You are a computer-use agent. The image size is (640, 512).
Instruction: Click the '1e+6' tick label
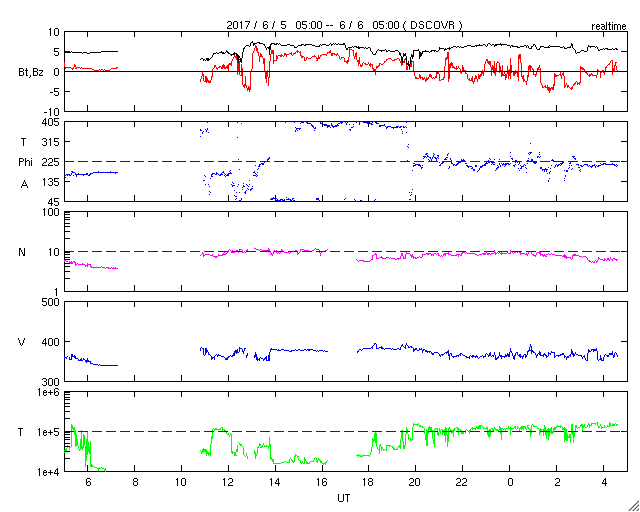tap(50, 392)
